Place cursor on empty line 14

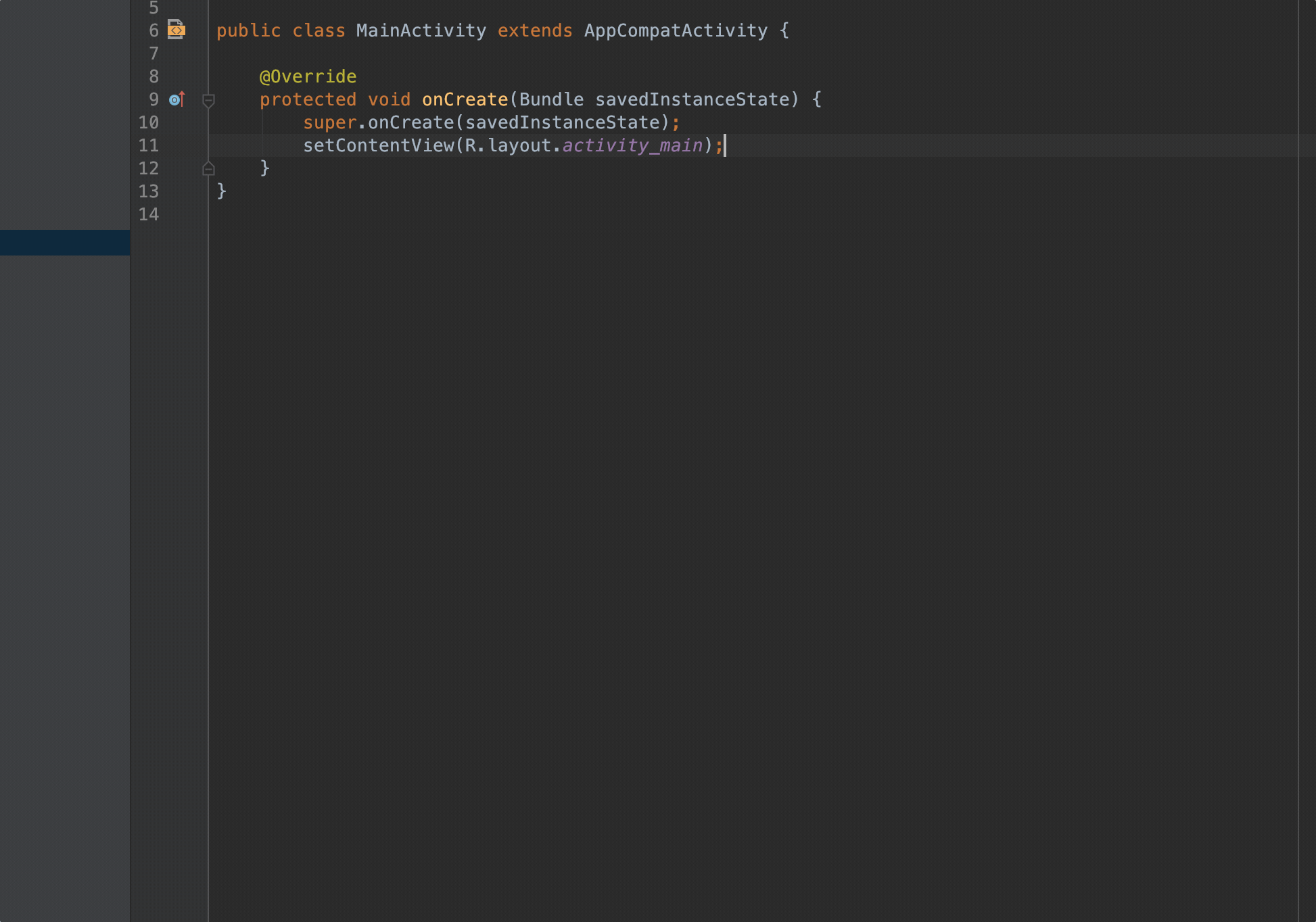pos(473,214)
